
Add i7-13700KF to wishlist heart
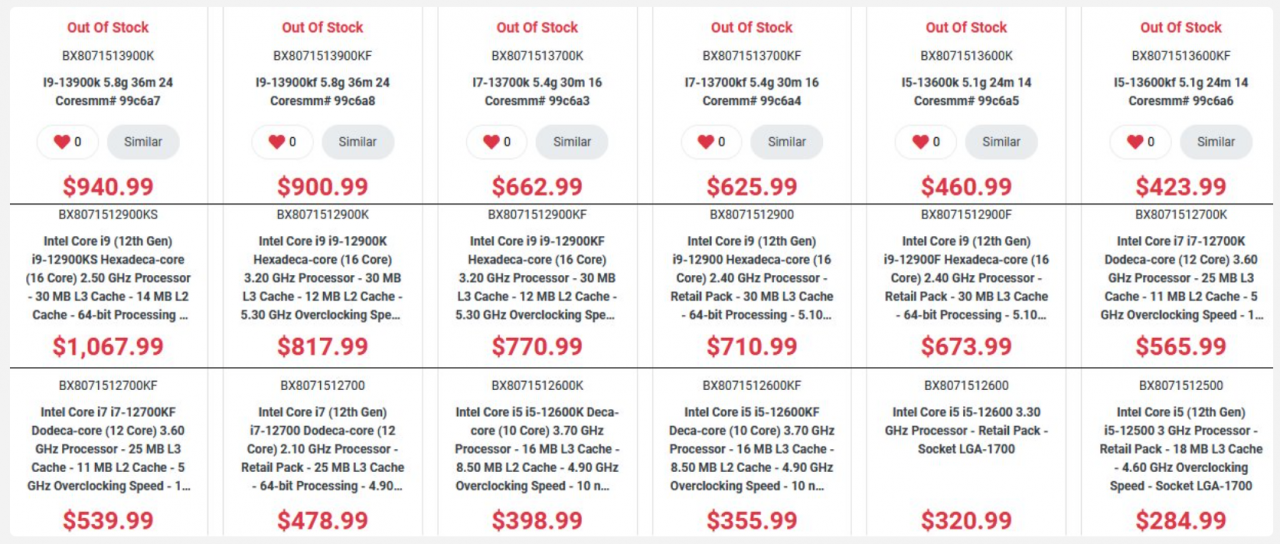click(x=706, y=142)
